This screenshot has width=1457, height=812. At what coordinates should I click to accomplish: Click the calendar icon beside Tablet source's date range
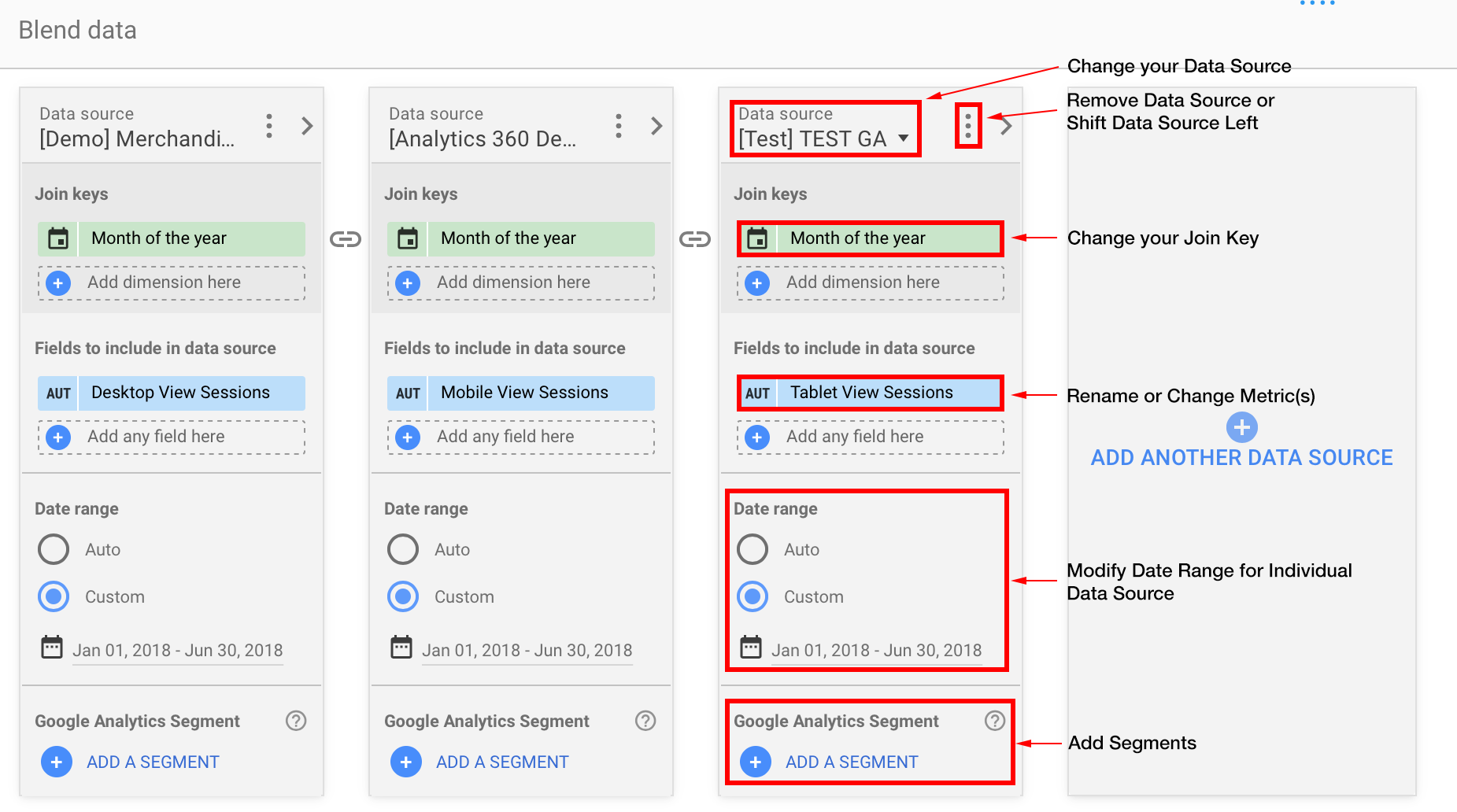pos(752,647)
